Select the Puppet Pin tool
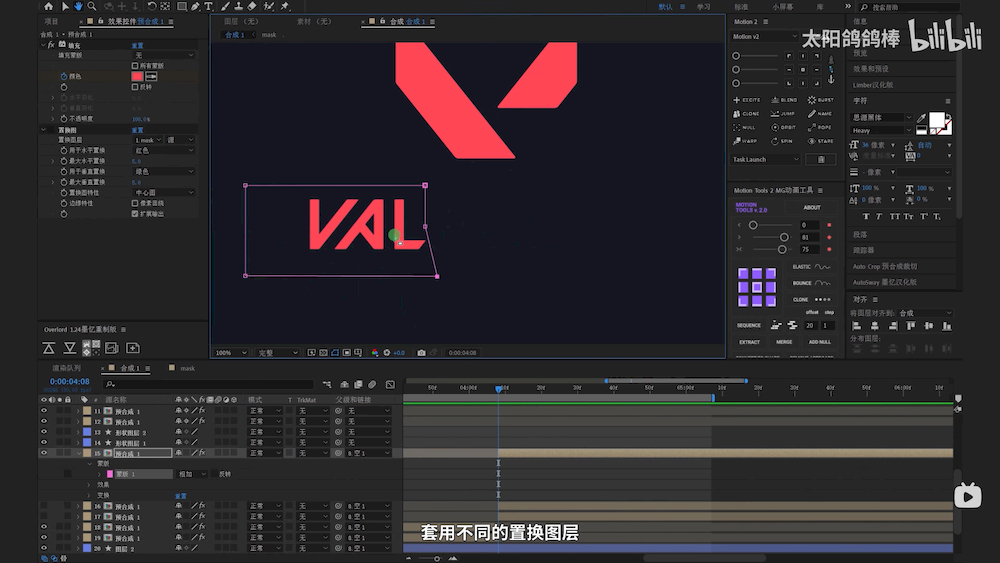This screenshot has width=1000, height=563. click(x=285, y=6)
